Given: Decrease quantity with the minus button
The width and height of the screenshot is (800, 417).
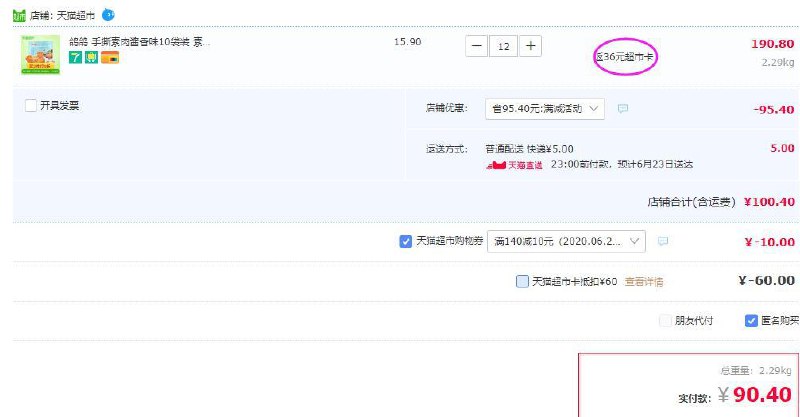Looking at the screenshot, I should (x=477, y=46).
